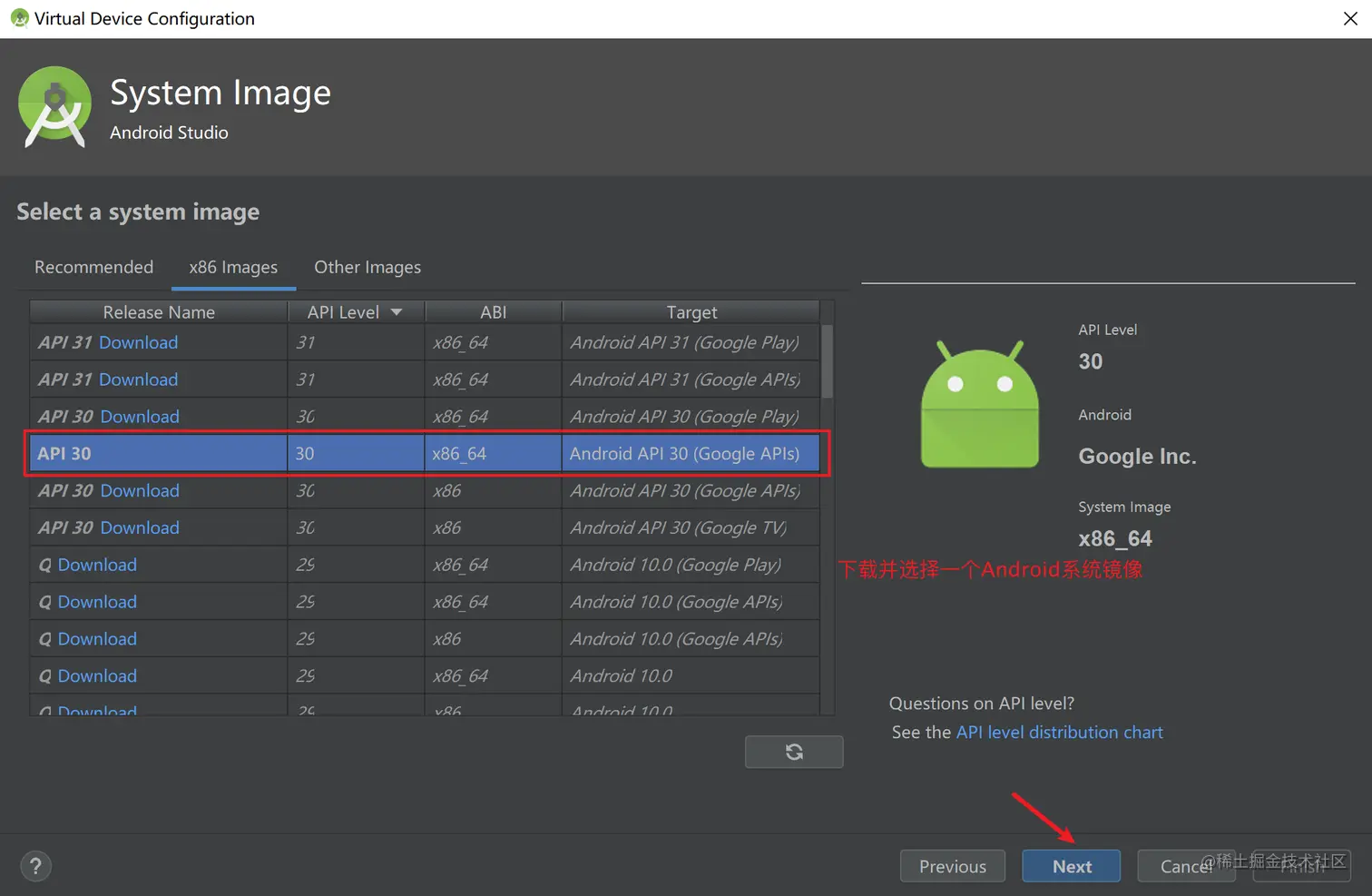This screenshot has width=1372, height=896.
Task: Click the green Android robot image
Action: coord(980,405)
